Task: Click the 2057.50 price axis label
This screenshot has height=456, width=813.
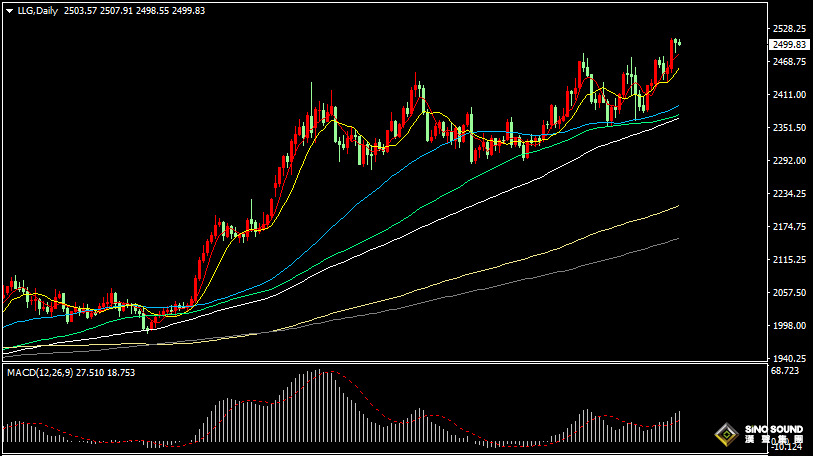Action: [x=789, y=293]
